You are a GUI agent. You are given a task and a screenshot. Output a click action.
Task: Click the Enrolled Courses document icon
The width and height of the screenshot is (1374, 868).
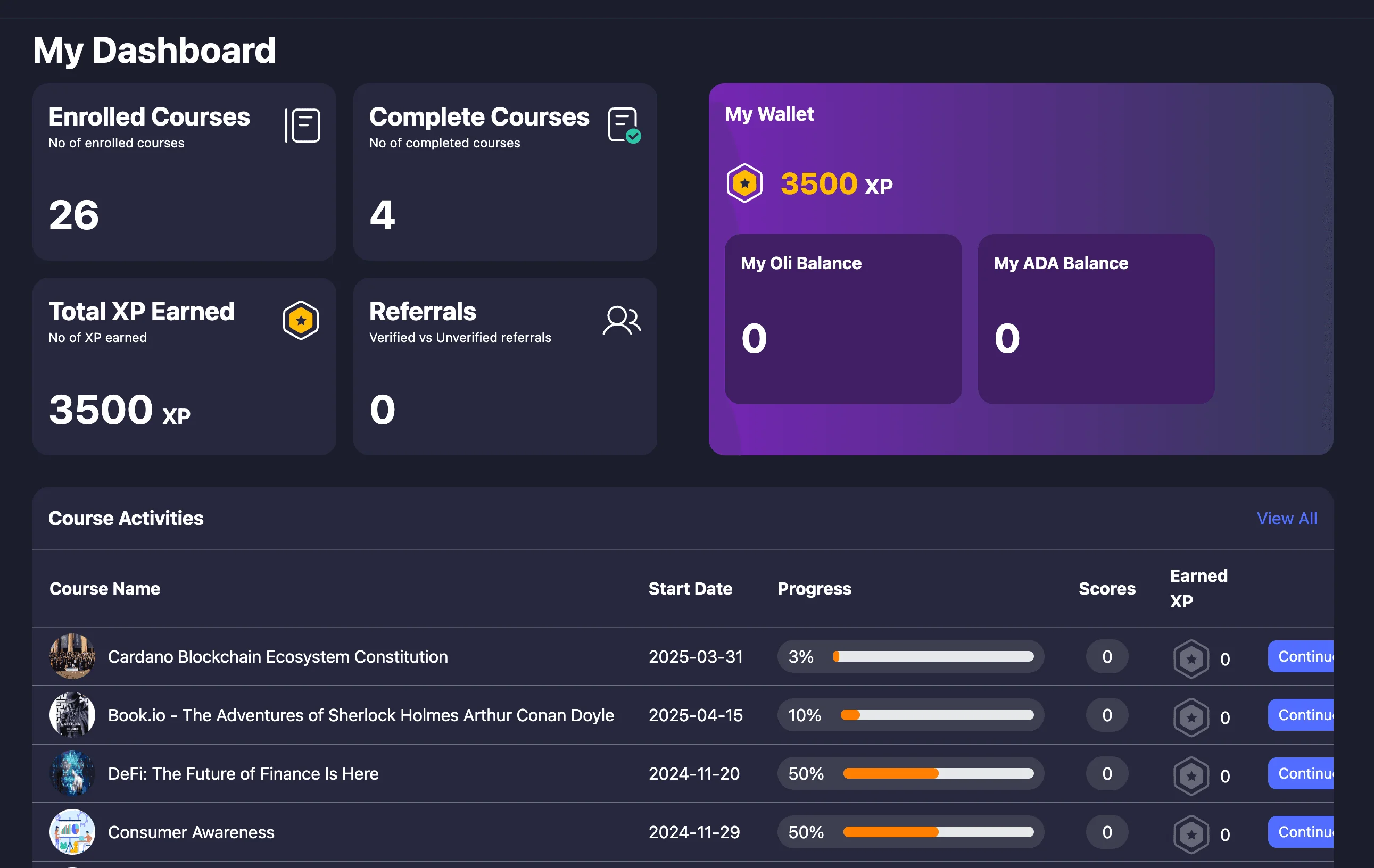tap(302, 126)
